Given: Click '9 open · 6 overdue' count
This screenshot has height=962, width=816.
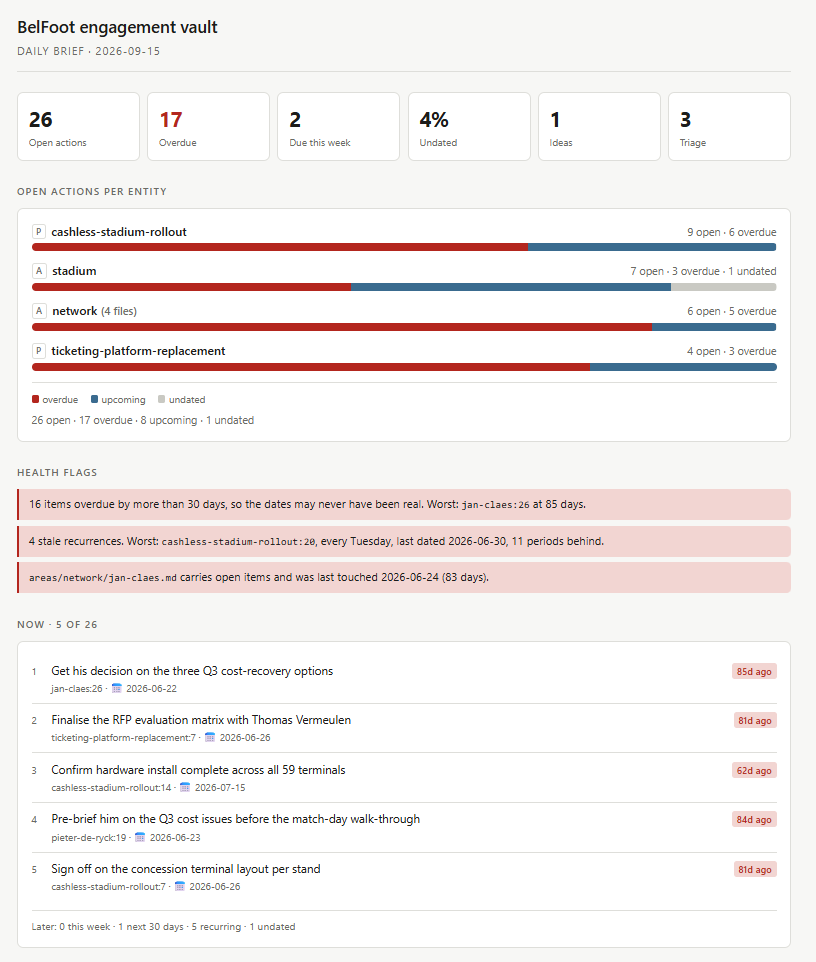Looking at the screenshot, I should [x=731, y=232].
